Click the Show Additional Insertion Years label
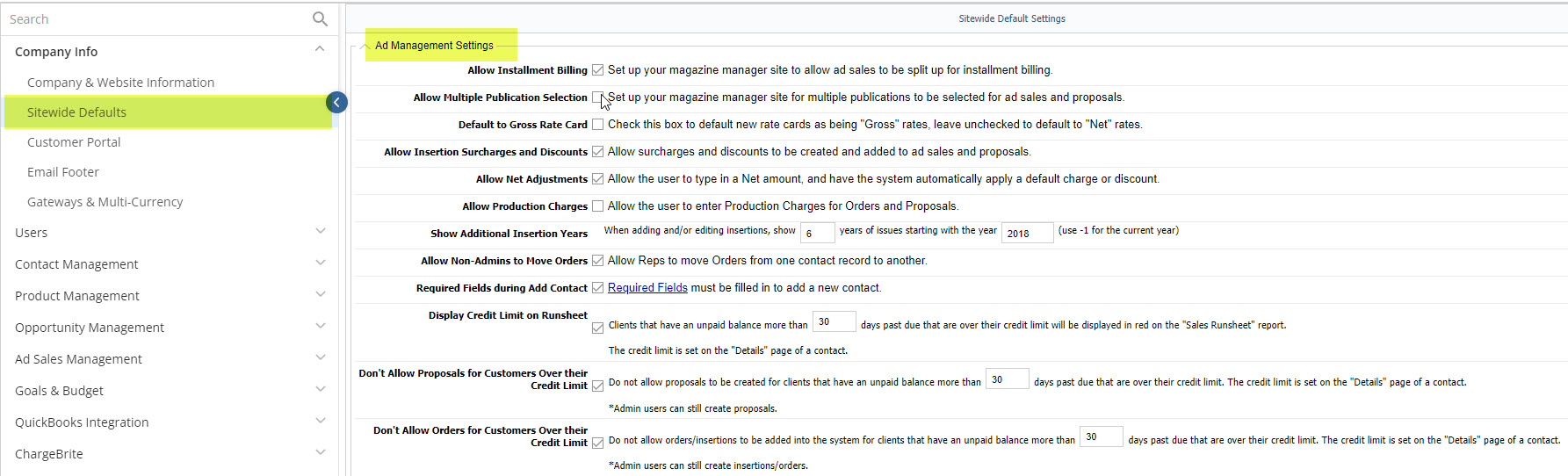The height and width of the screenshot is (476, 1568). click(509, 234)
